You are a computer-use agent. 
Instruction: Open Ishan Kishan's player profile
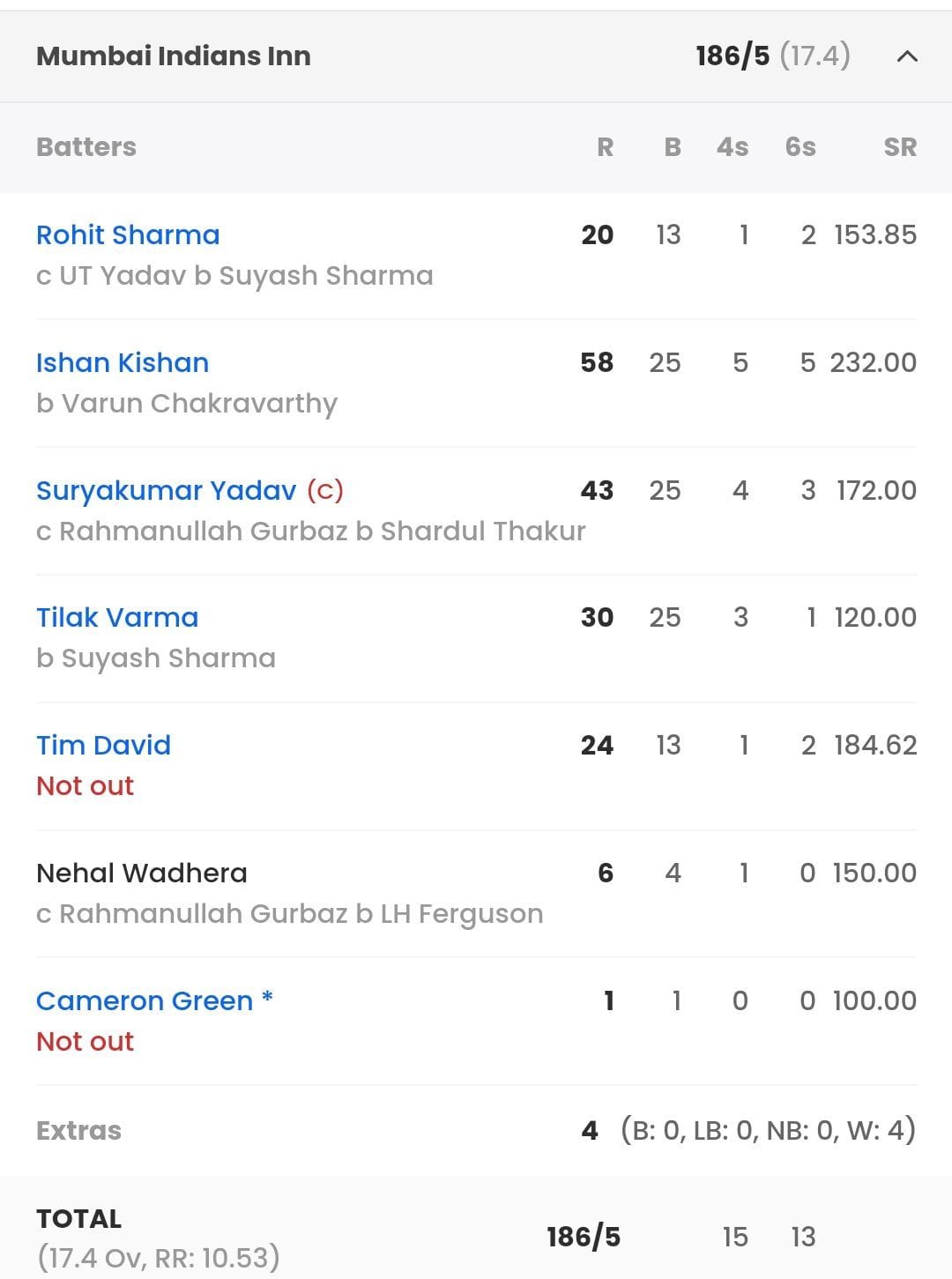pyautogui.click(x=123, y=362)
